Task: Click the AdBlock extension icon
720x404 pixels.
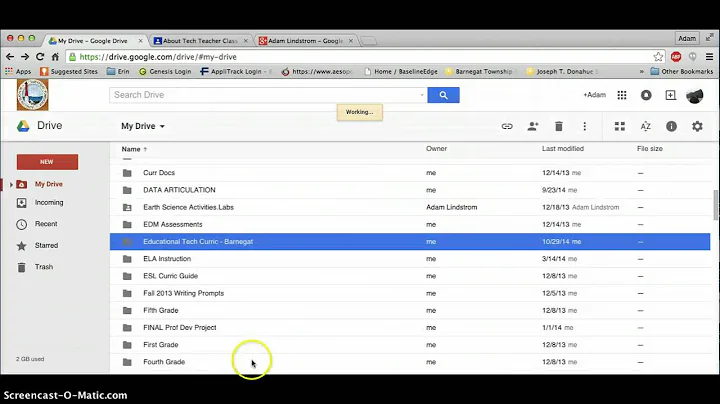Action: pyautogui.click(x=675, y=56)
